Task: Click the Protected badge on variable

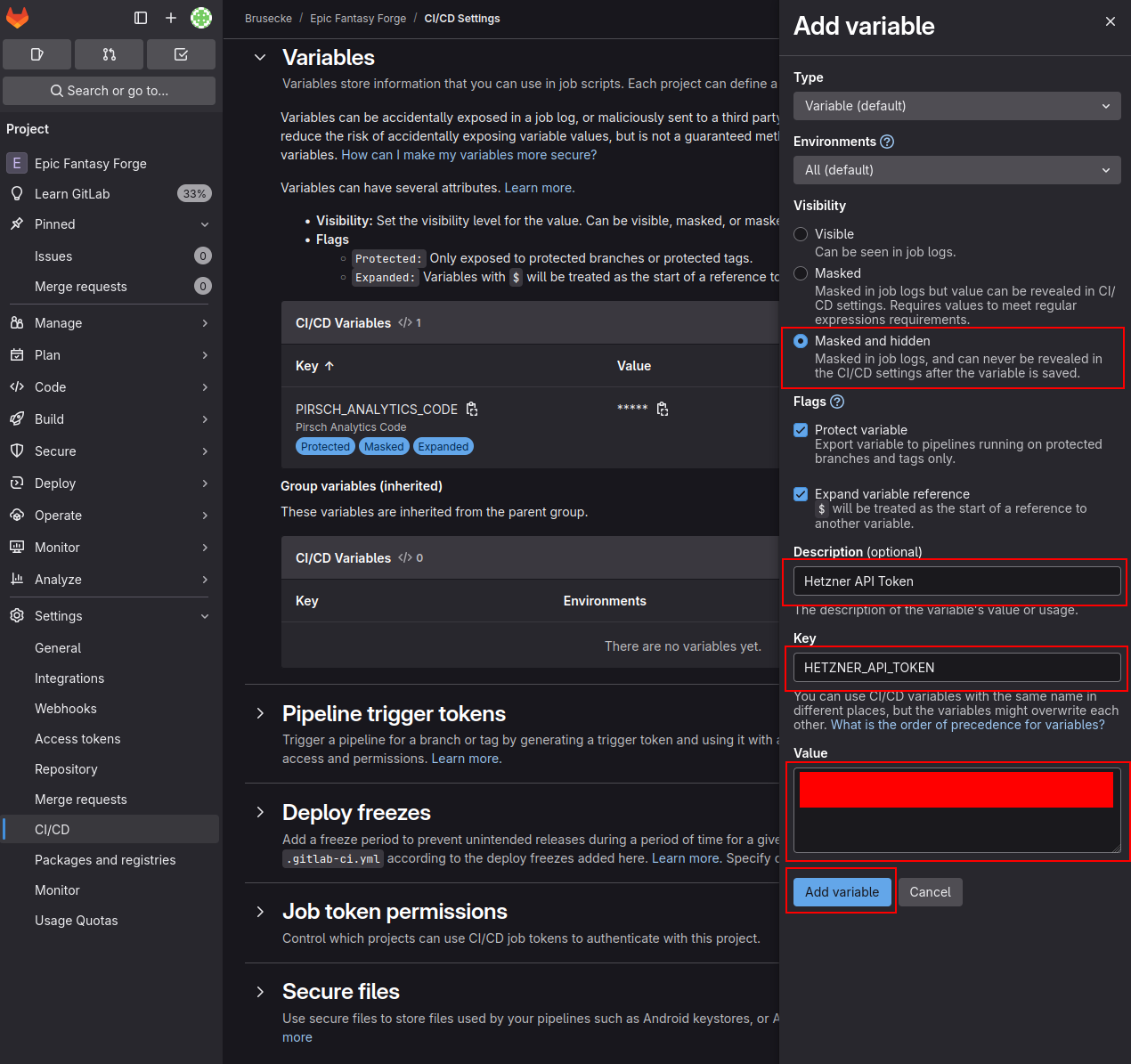Action: point(325,447)
